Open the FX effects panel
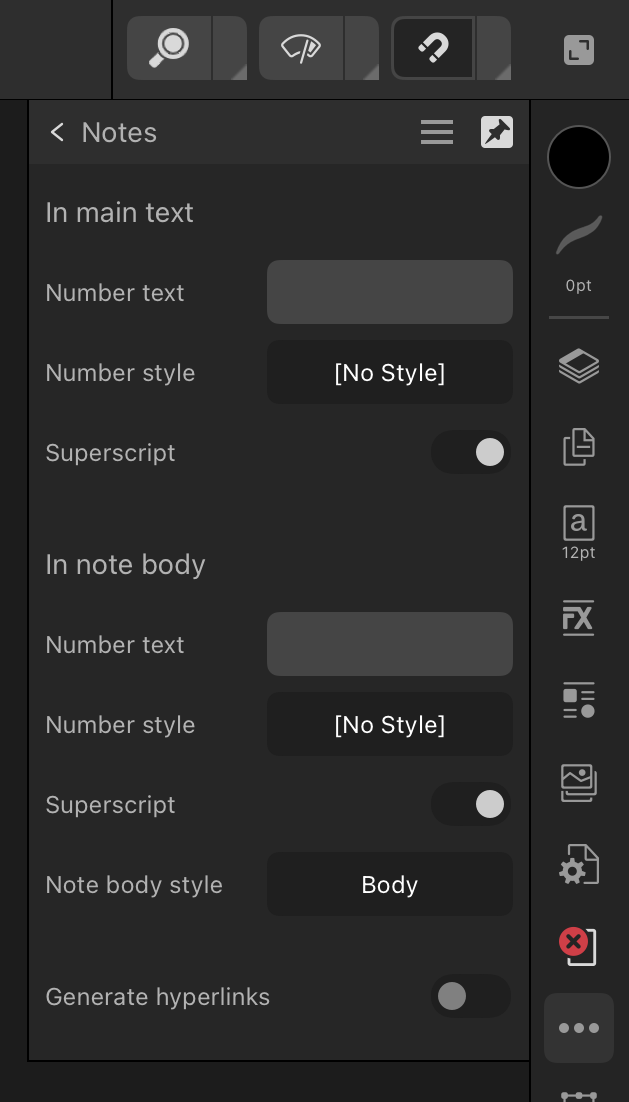 (578, 619)
